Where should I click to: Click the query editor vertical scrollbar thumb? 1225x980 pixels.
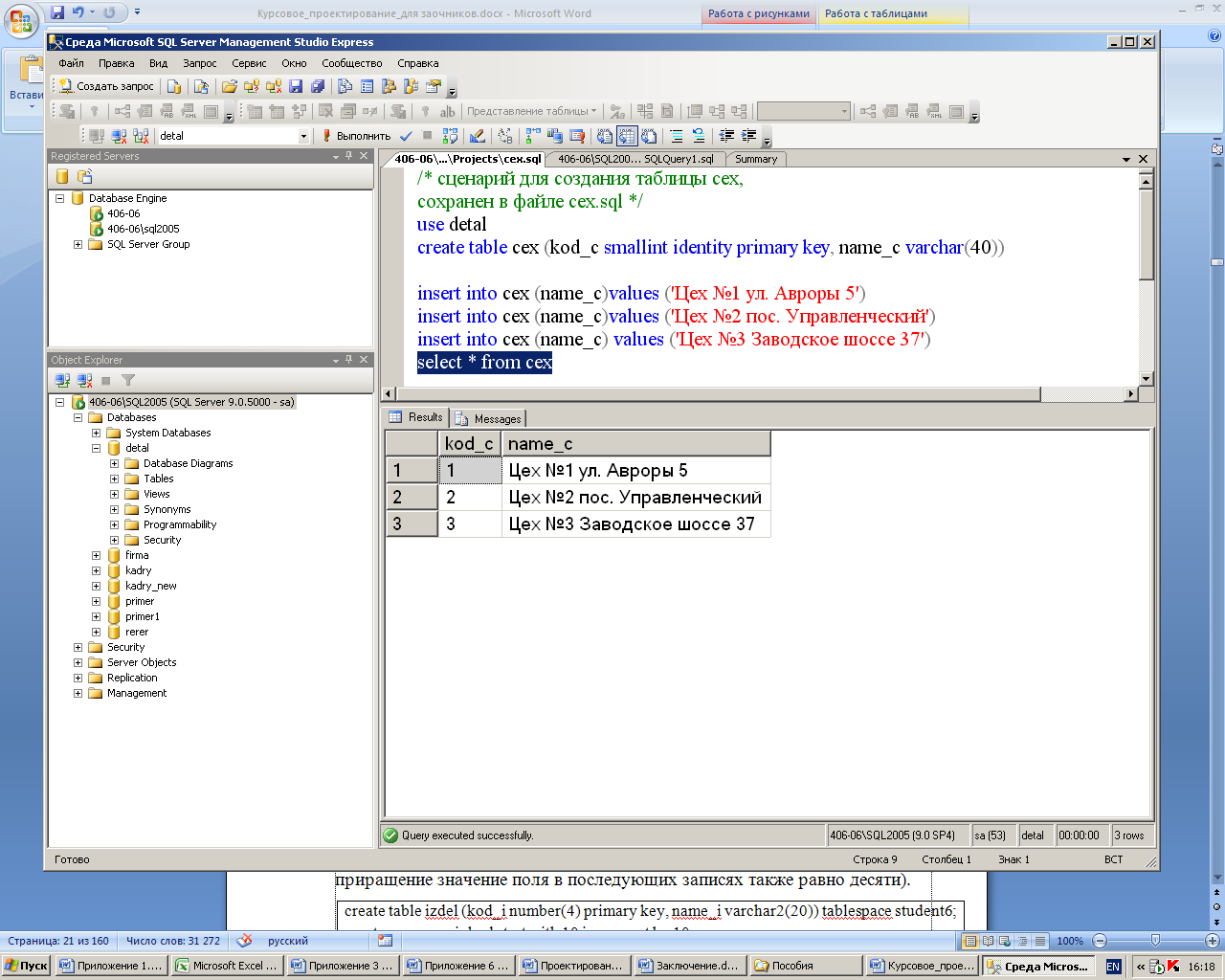1146,234
